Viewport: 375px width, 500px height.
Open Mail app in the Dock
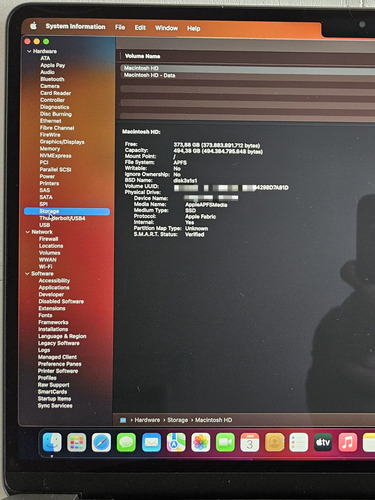coord(151,442)
